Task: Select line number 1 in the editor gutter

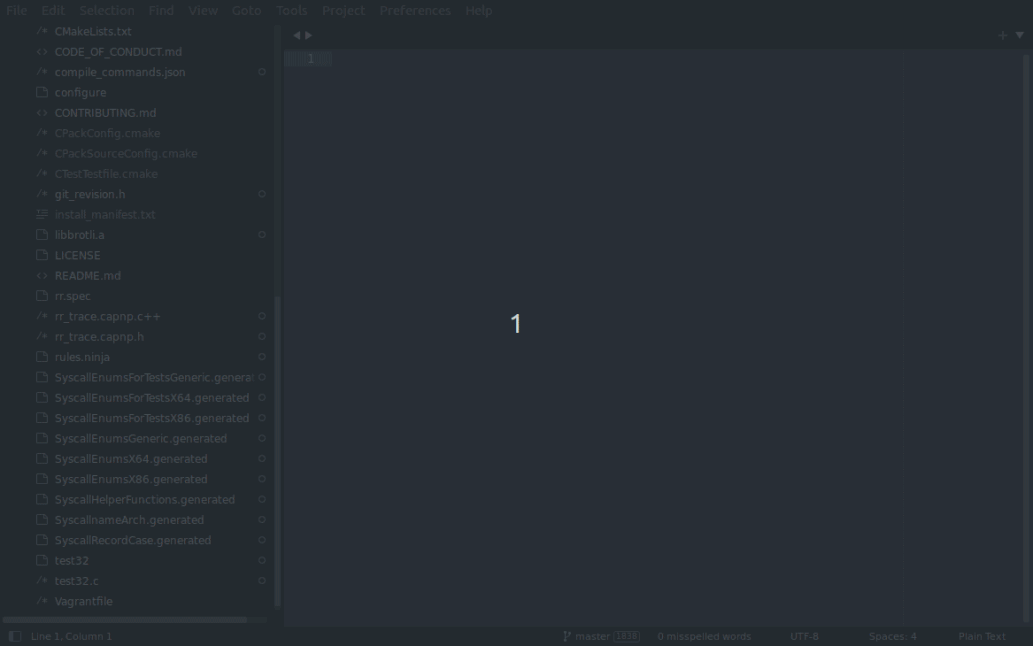Action: pos(310,58)
